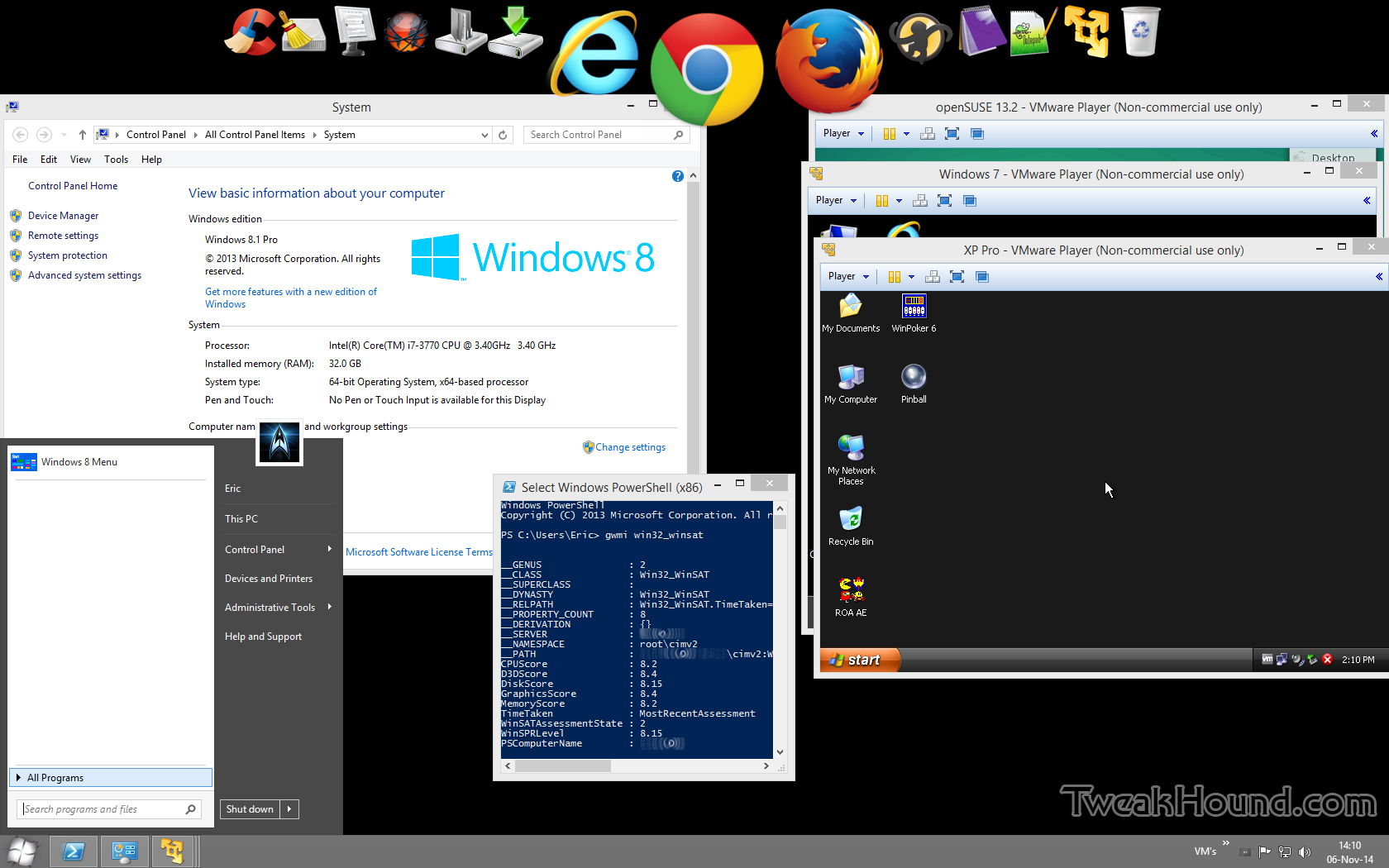
Task: Open the File menu in System window
Action: pyautogui.click(x=20, y=160)
